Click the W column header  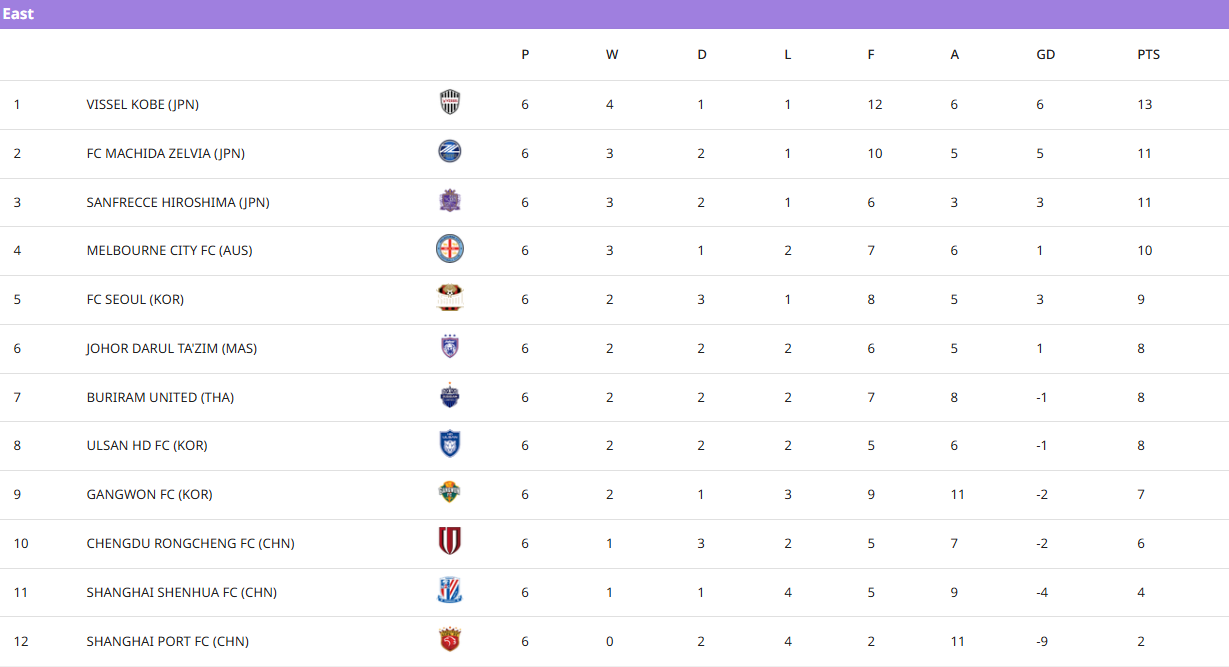(x=612, y=55)
